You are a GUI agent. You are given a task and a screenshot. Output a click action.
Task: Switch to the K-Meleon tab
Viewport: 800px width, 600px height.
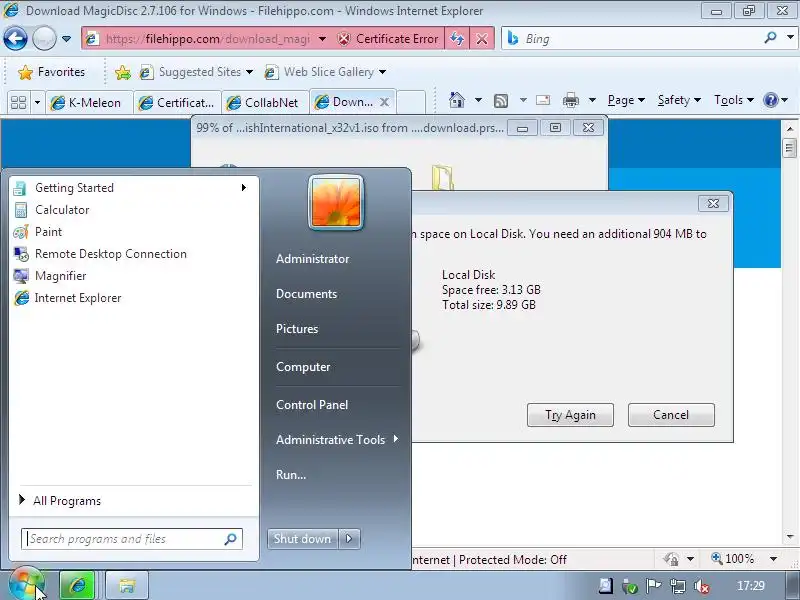pyautogui.click(x=89, y=103)
